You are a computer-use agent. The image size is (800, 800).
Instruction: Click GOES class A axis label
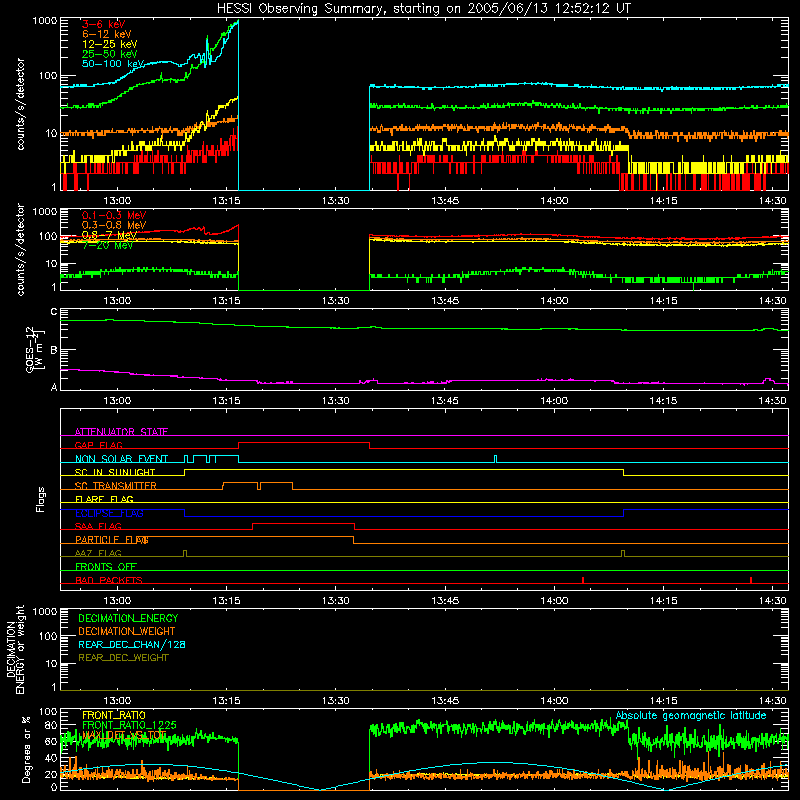point(54,387)
